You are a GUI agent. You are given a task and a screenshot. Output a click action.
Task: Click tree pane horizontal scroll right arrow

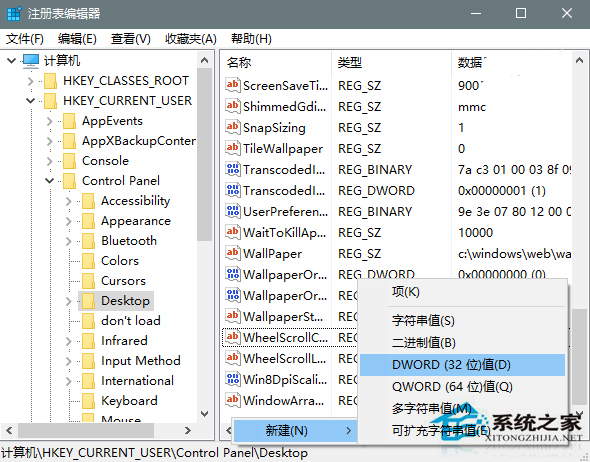pos(188,430)
